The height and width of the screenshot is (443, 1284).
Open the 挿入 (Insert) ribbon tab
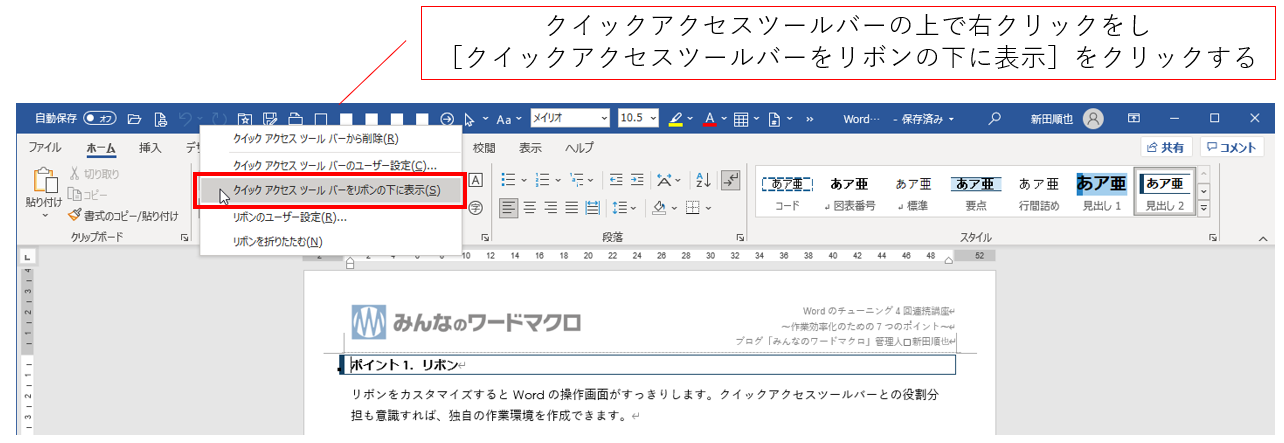pos(150,148)
